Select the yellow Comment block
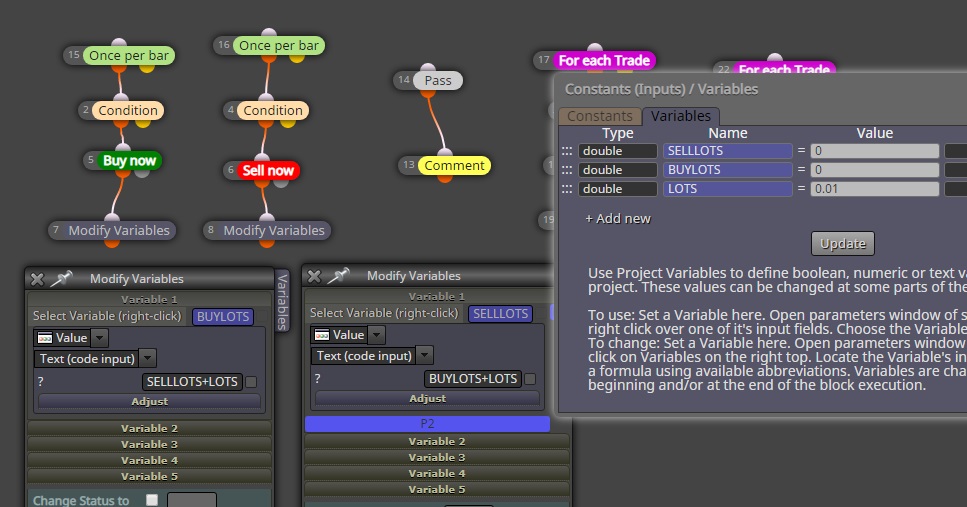Image resolution: width=967 pixels, height=507 pixels. [454, 165]
